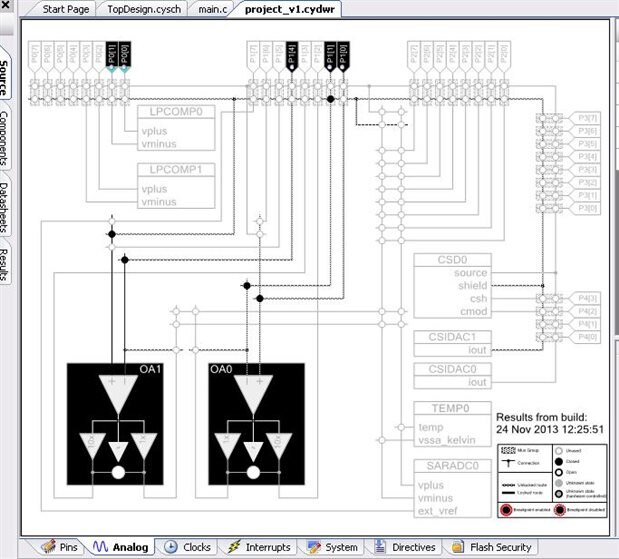Open the Interrupts lightning icon tab
The image size is (619, 559).
coord(234,547)
